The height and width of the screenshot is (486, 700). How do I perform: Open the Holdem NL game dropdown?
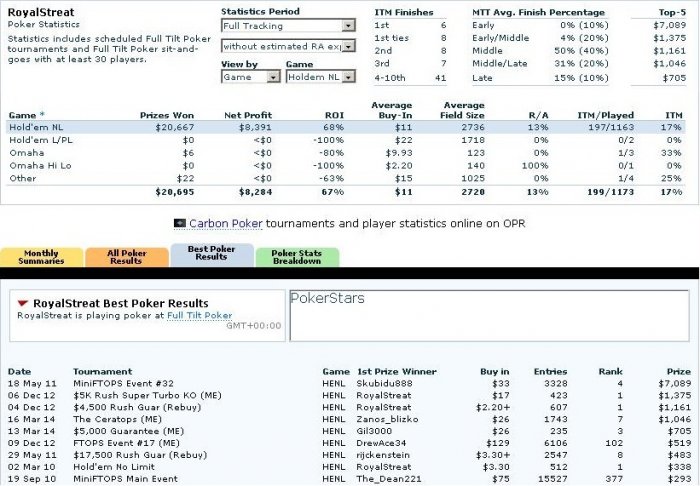coord(321,77)
